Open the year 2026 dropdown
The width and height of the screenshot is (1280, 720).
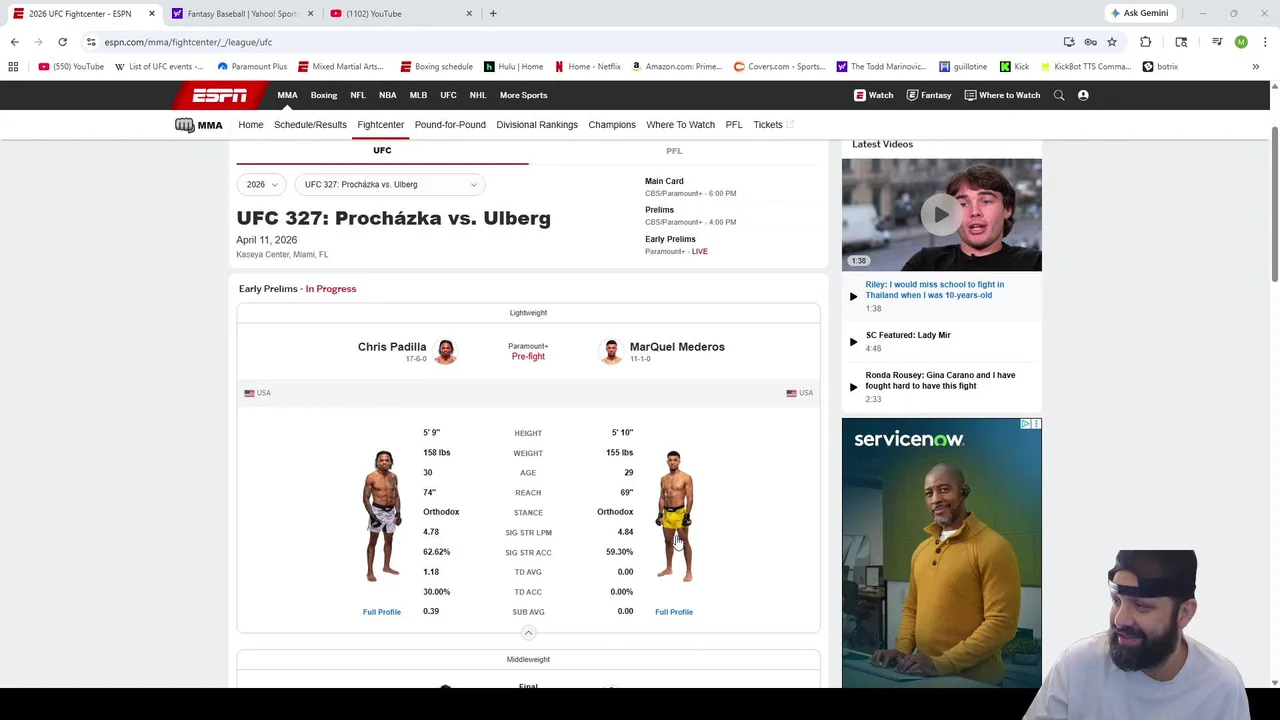pos(262,184)
